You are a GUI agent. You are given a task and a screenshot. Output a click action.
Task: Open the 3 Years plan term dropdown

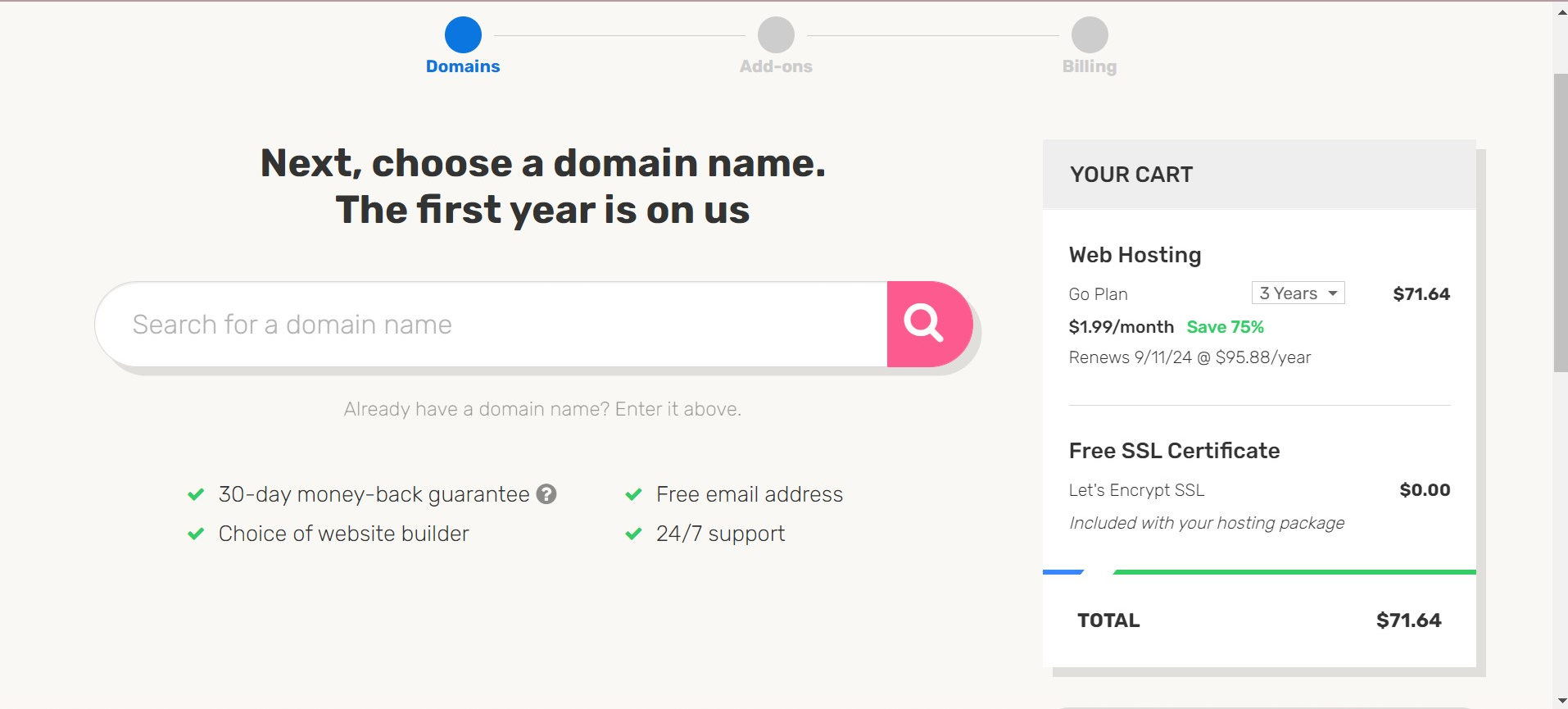point(1298,293)
